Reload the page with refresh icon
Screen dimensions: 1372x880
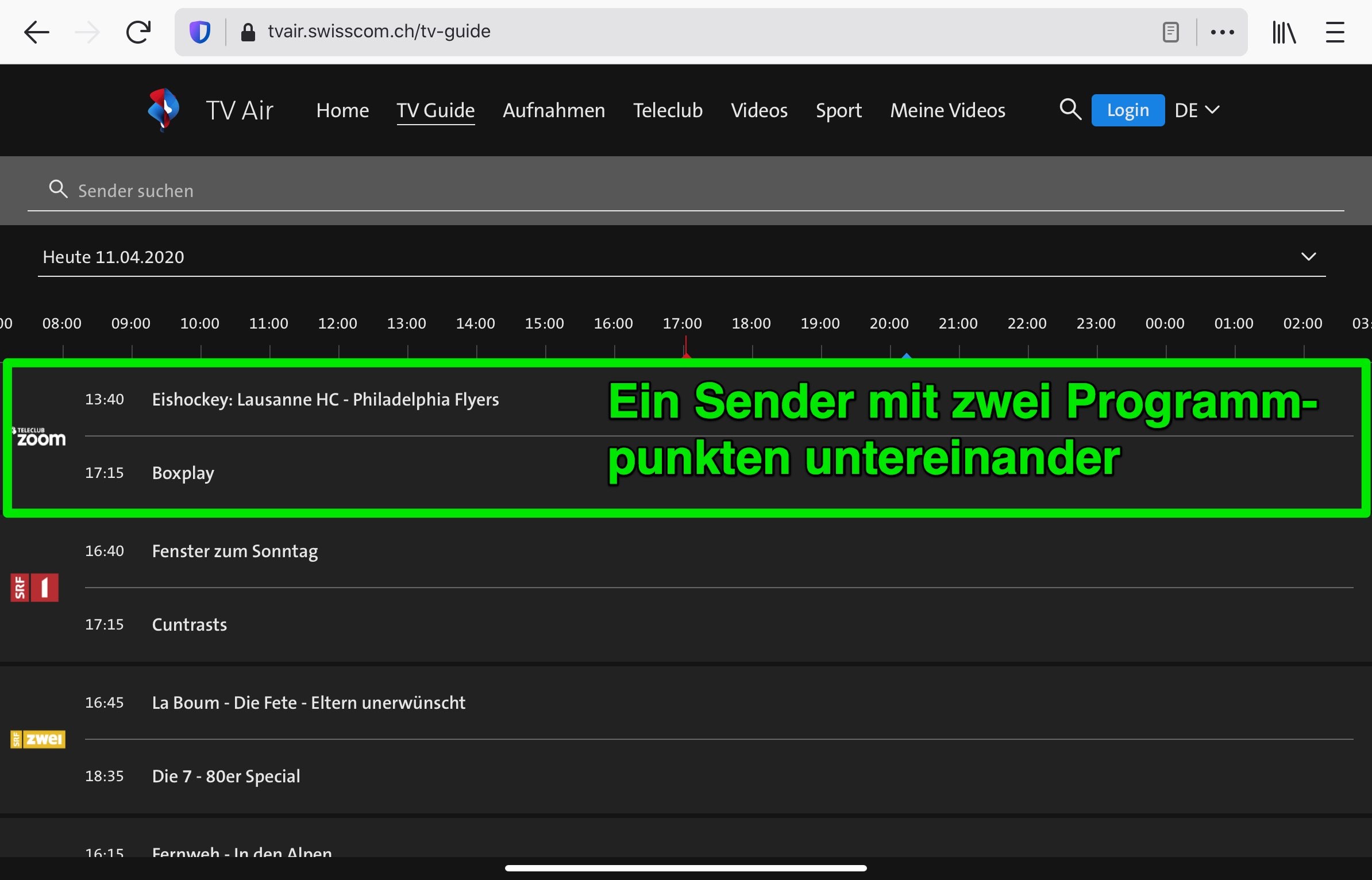[x=138, y=32]
